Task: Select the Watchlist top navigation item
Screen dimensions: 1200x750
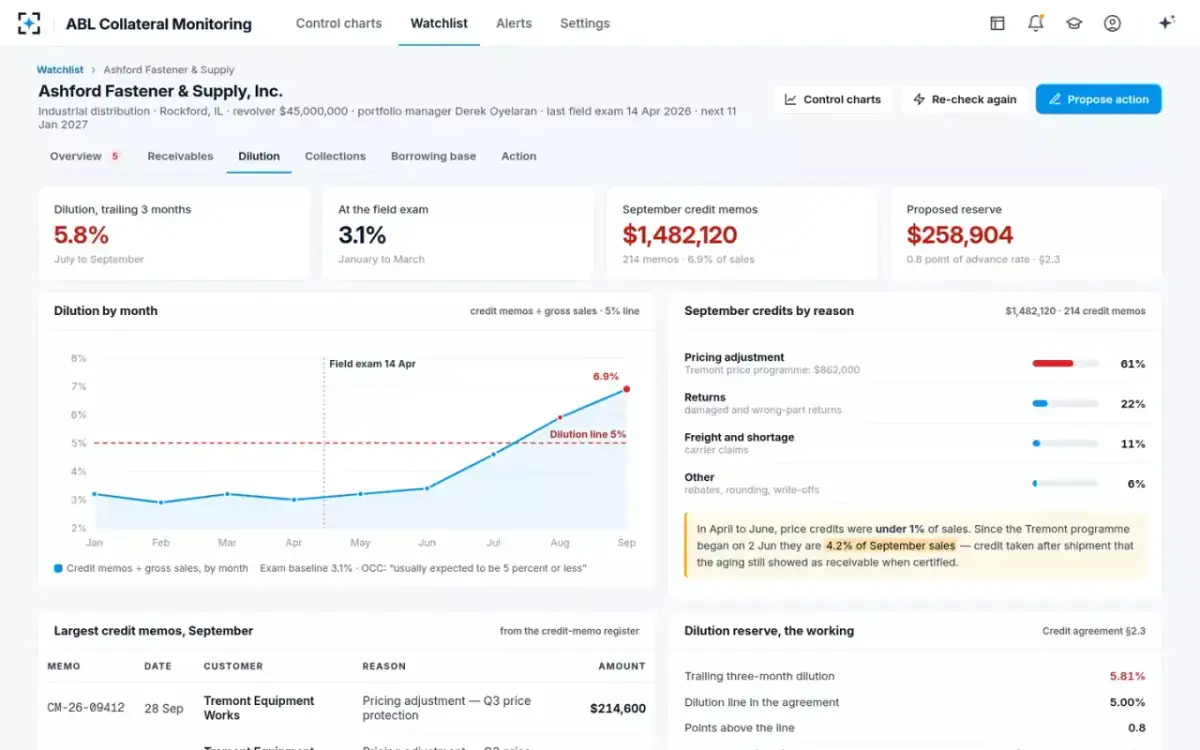Action: tap(439, 23)
